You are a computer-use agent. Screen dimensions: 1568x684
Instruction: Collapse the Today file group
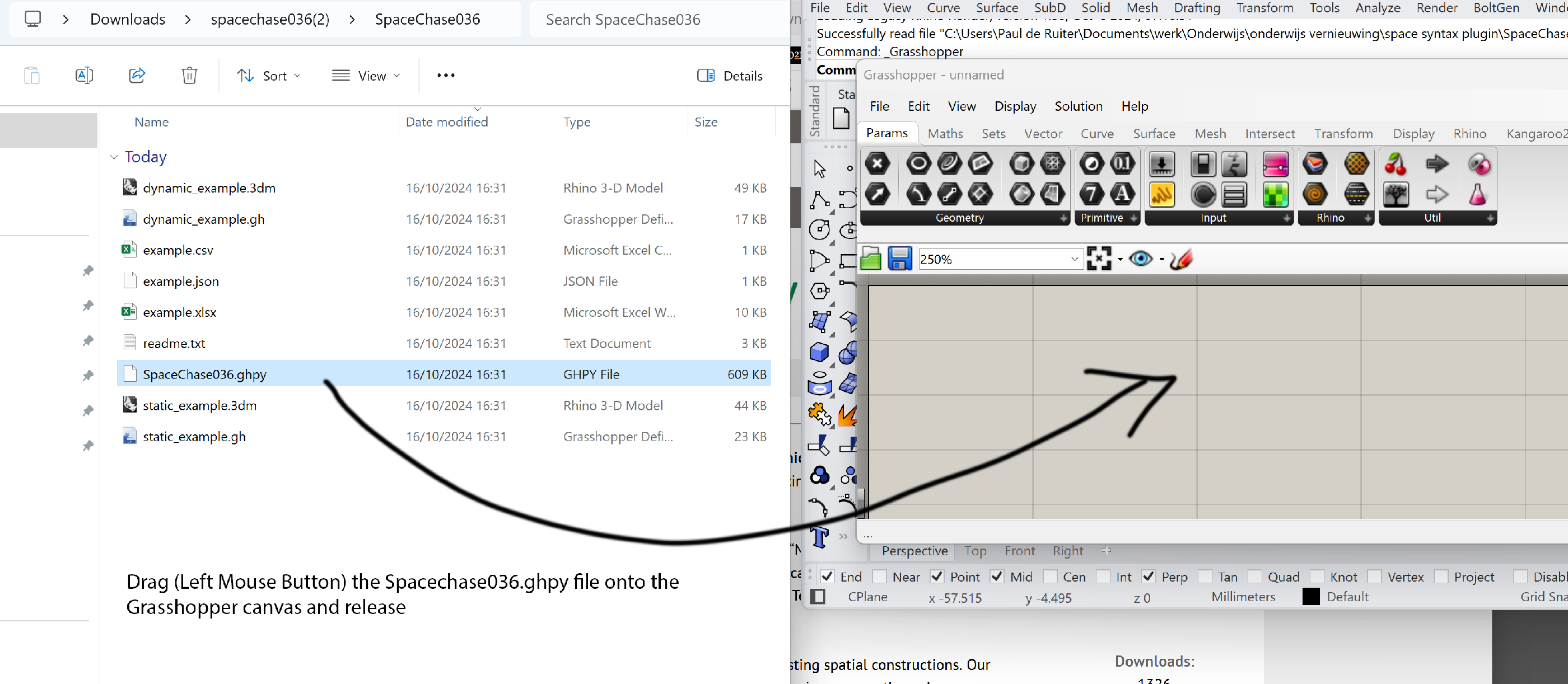(x=114, y=157)
